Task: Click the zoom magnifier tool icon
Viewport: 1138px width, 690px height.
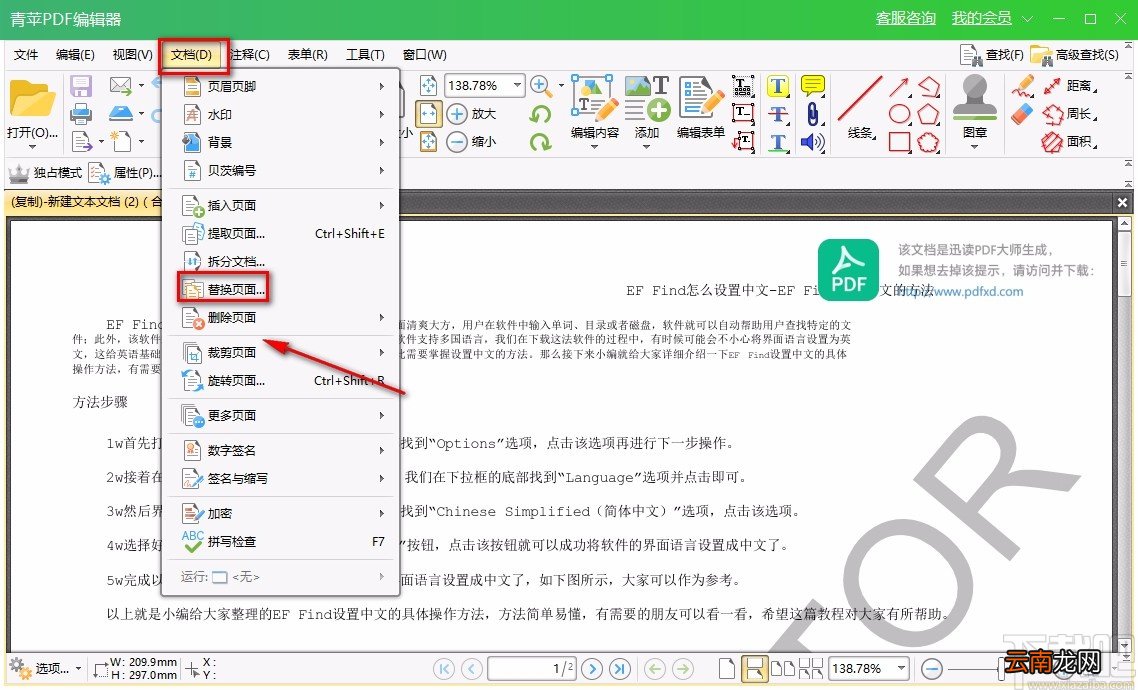Action: click(x=540, y=86)
